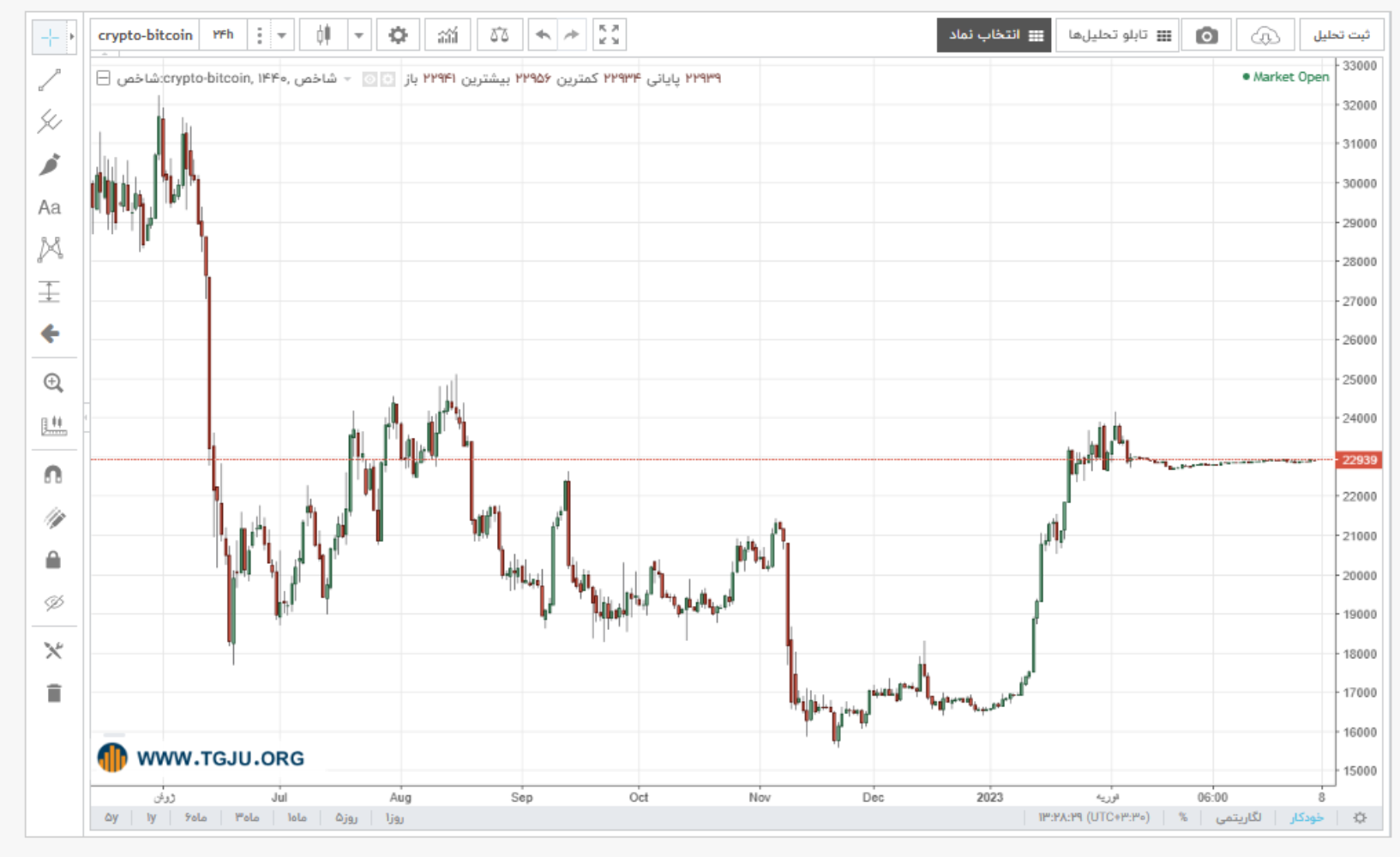This screenshot has width=1400, height=857.
Task: Select the 5y time range
Action: click(111, 818)
